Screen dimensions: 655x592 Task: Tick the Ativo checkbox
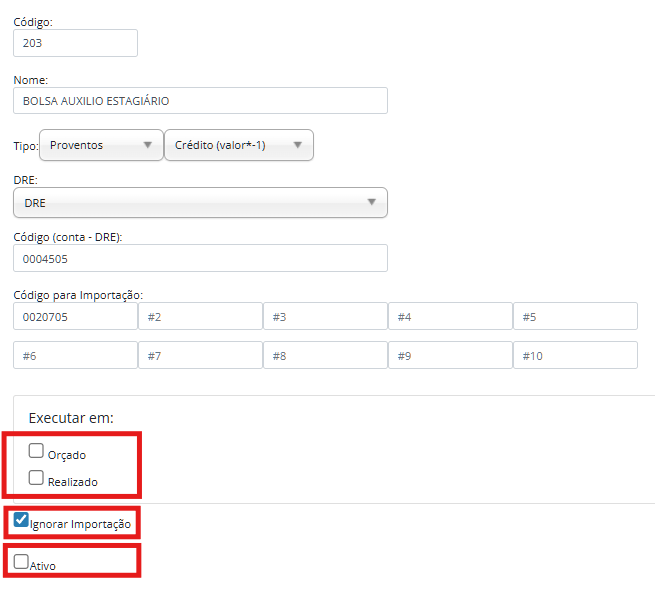[x=21, y=563]
